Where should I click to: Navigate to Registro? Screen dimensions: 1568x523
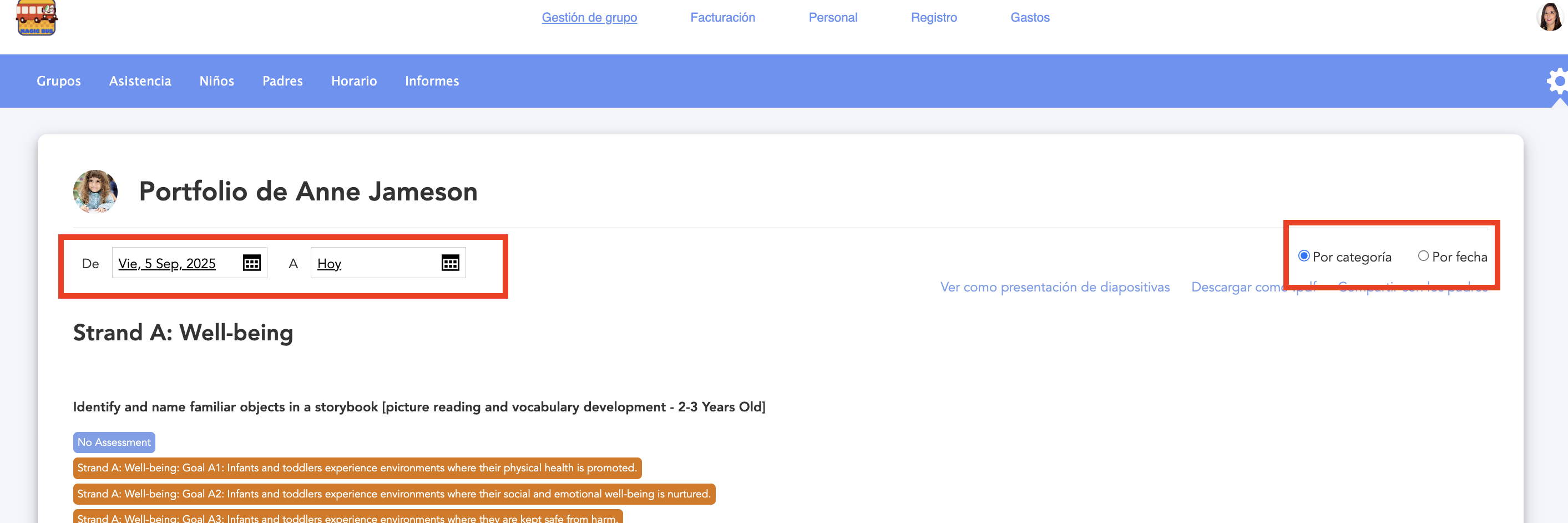934,18
